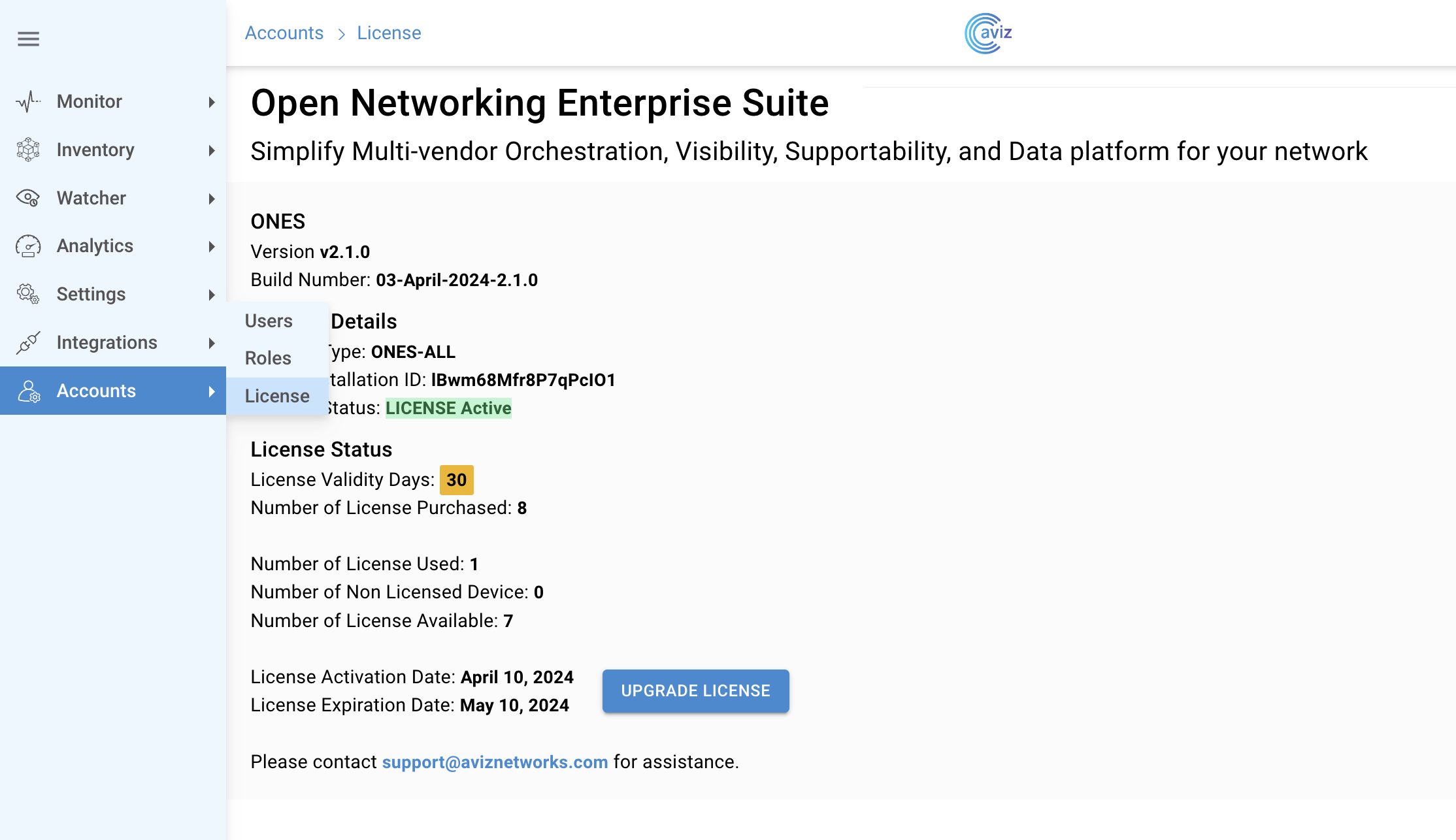This screenshot has width=1456, height=840.
Task: Click the Aviz logo in header
Action: [988, 33]
